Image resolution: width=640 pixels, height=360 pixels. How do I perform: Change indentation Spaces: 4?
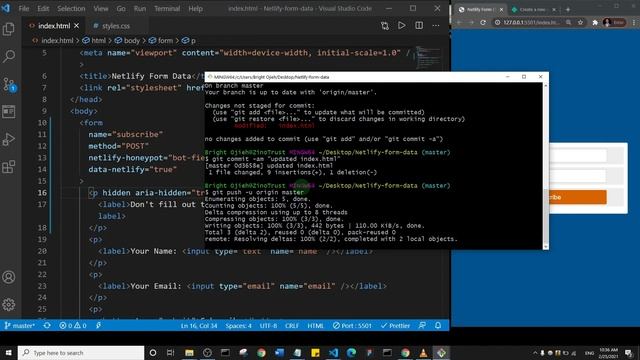[x=239, y=325]
